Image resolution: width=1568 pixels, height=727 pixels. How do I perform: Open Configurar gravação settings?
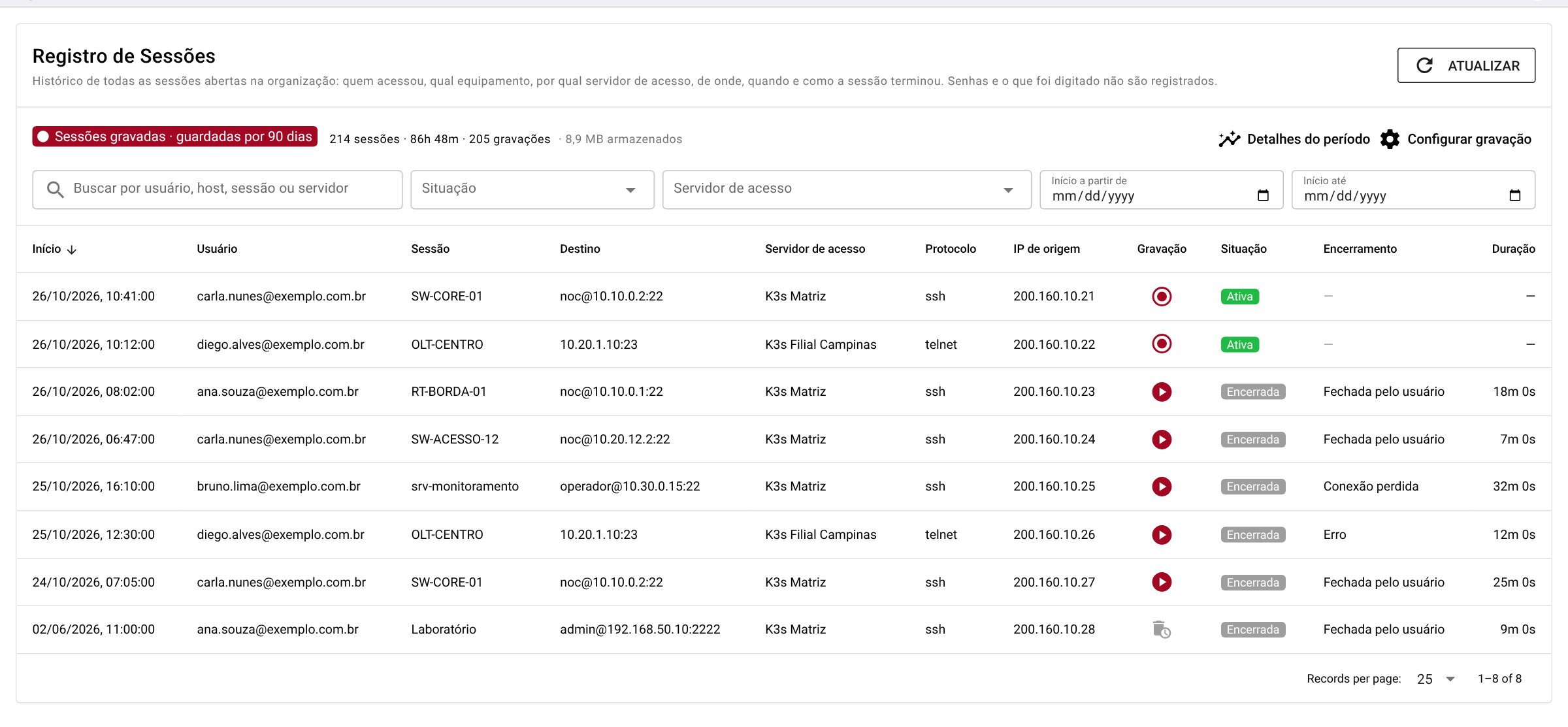pos(1456,139)
